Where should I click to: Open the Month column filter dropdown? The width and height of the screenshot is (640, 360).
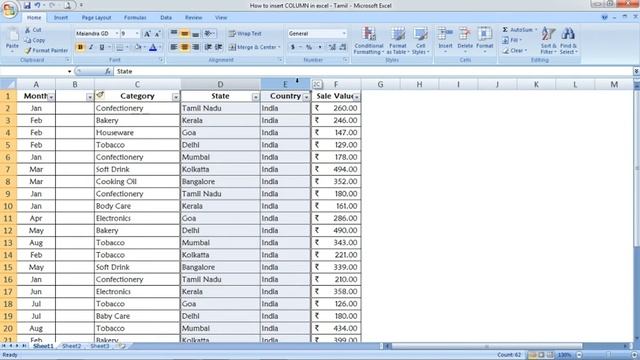(51, 97)
